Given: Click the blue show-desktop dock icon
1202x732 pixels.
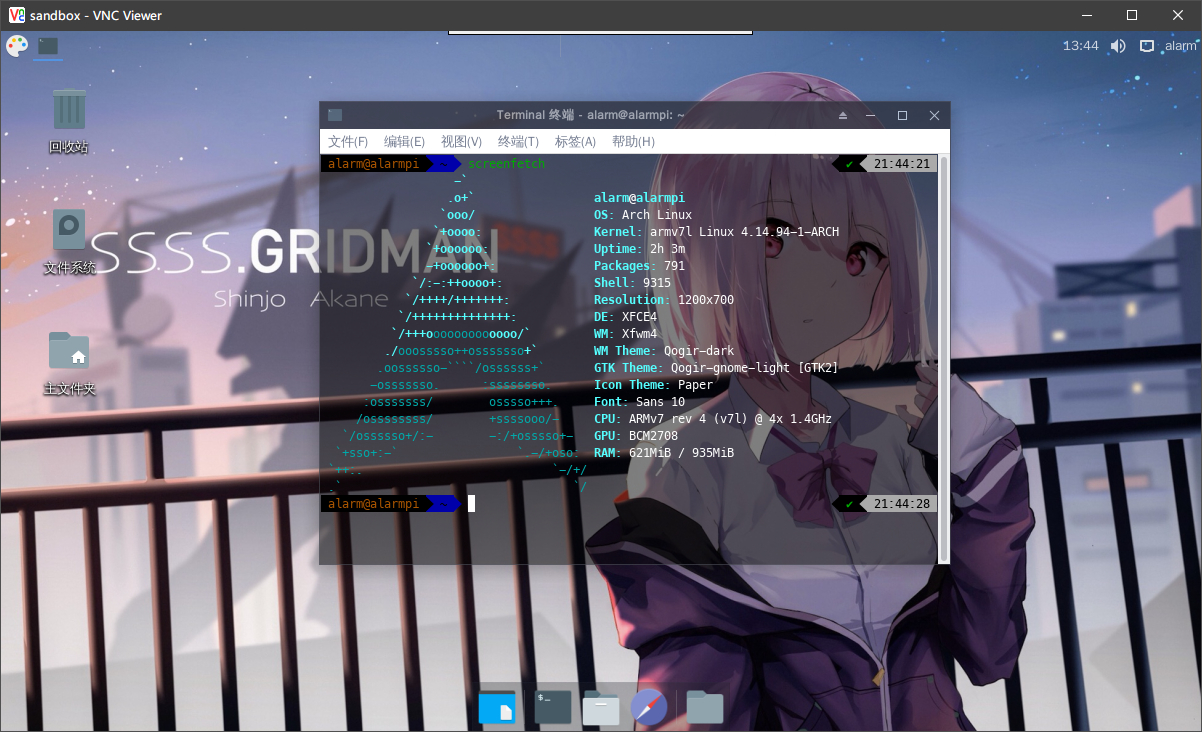Looking at the screenshot, I should (x=497, y=706).
